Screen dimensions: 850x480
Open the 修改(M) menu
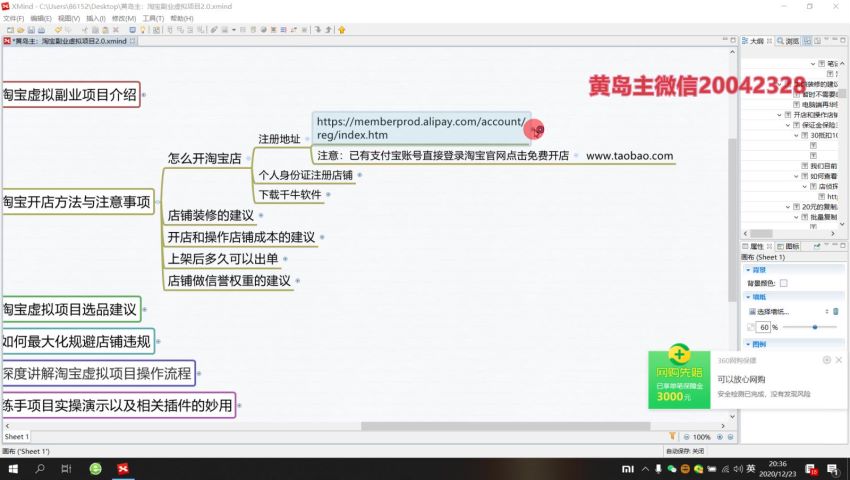tap(124, 18)
